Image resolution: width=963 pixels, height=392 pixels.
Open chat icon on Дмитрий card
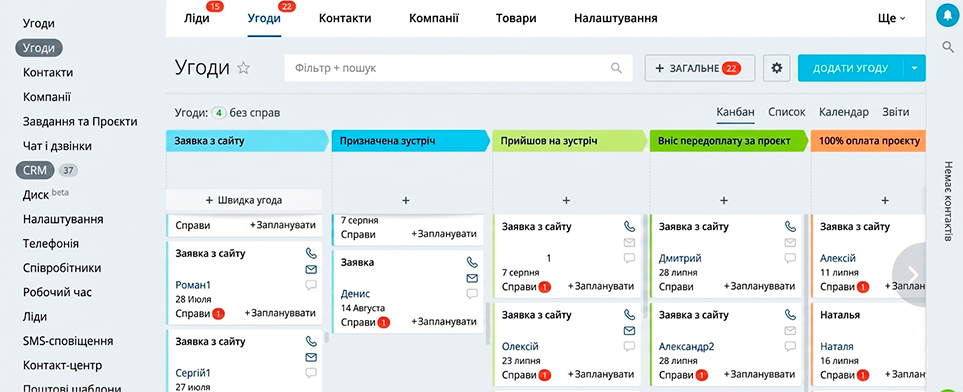[x=790, y=258]
